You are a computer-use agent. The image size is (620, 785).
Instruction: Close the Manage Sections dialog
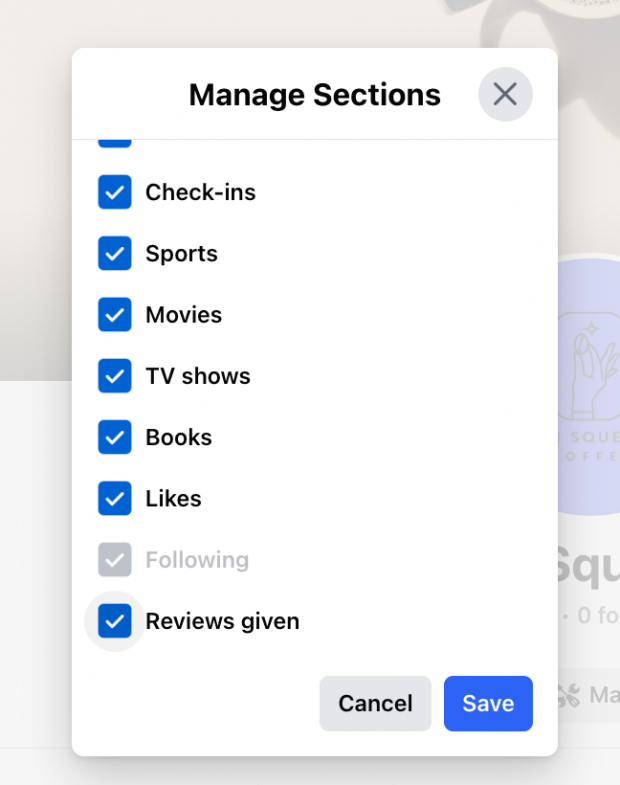(505, 94)
